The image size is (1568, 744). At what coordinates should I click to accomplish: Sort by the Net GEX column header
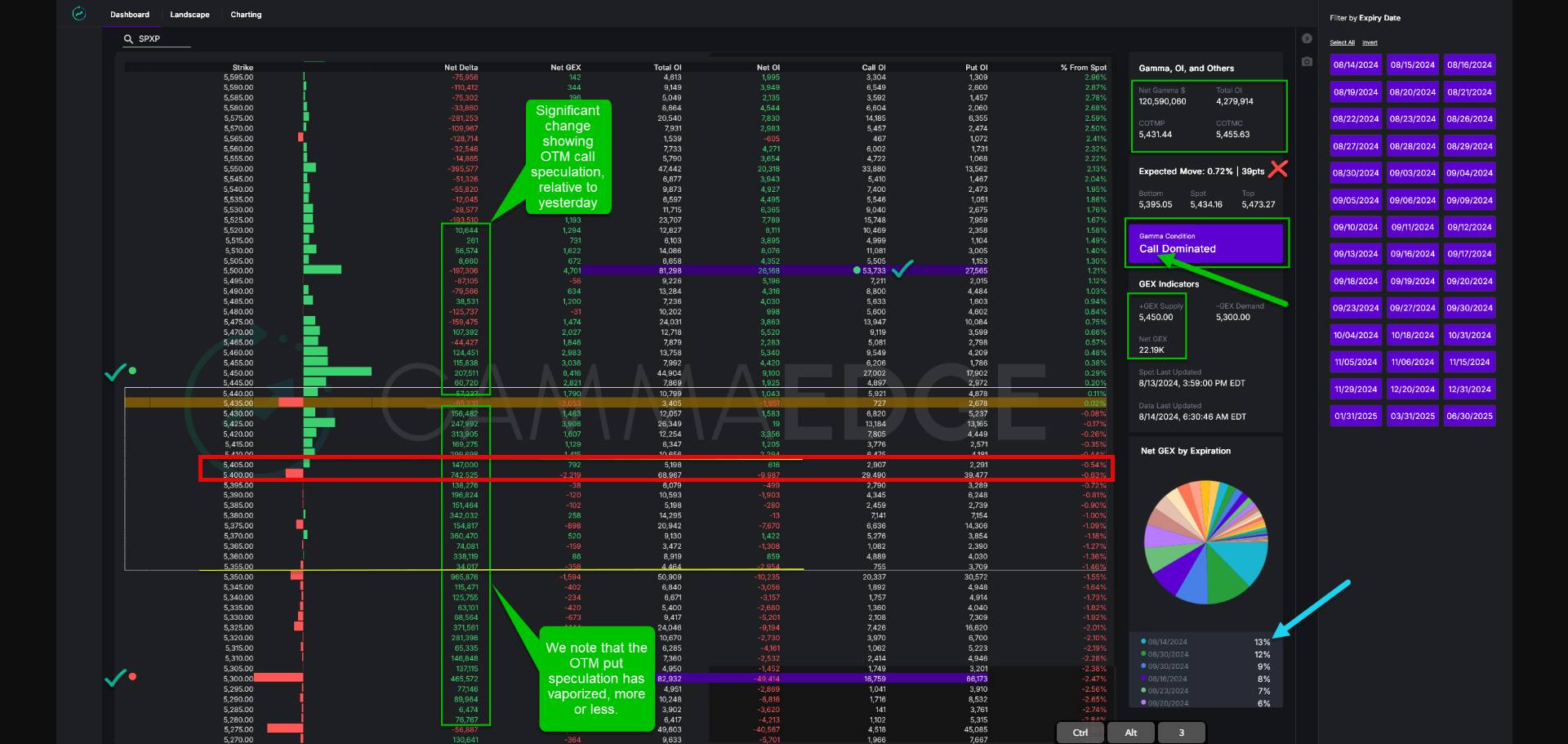click(x=565, y=68)
